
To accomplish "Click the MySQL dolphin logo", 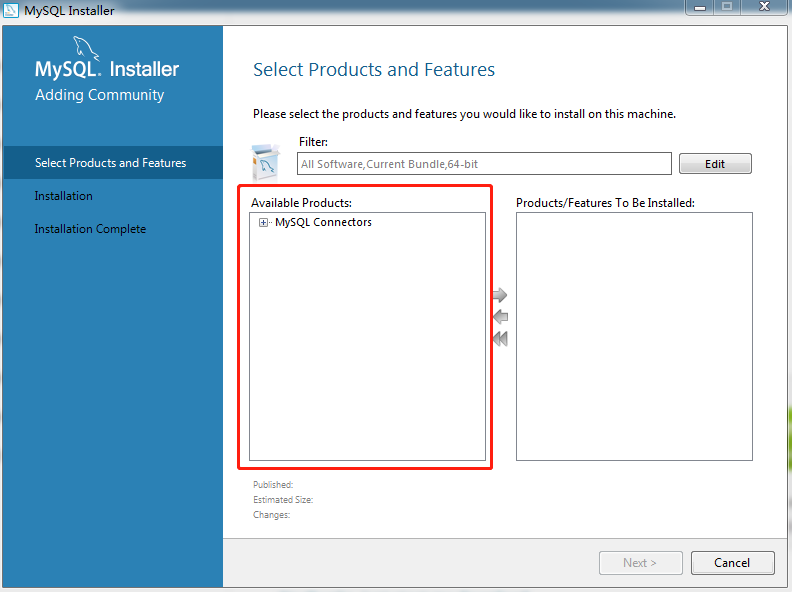I will coord(86,48).
